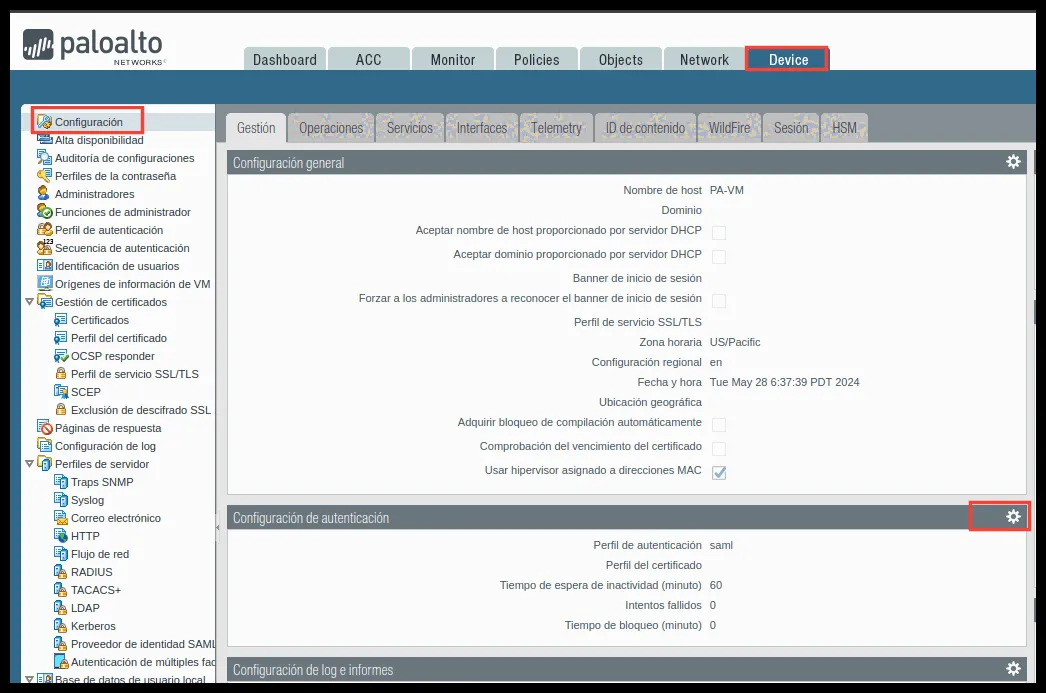
Task: Click the Palo Alto Networks logo
Action: pyautogui.click(x=93, y=47)
